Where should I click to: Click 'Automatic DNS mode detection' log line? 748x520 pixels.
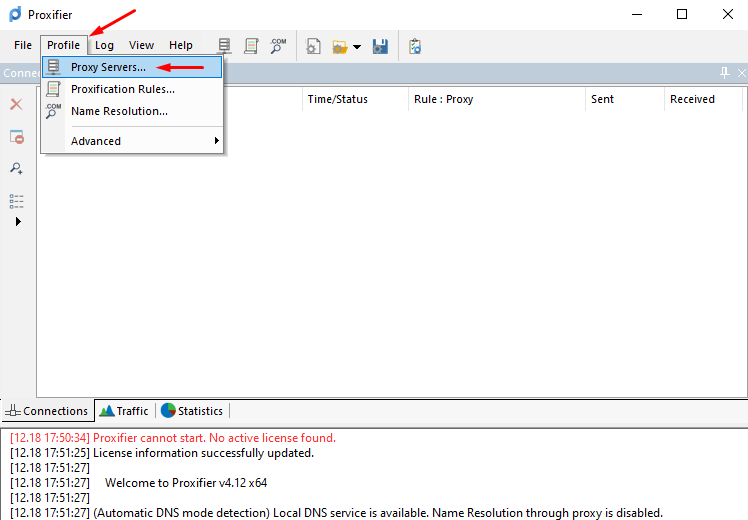pyautogui.click(x=336, y=513)
